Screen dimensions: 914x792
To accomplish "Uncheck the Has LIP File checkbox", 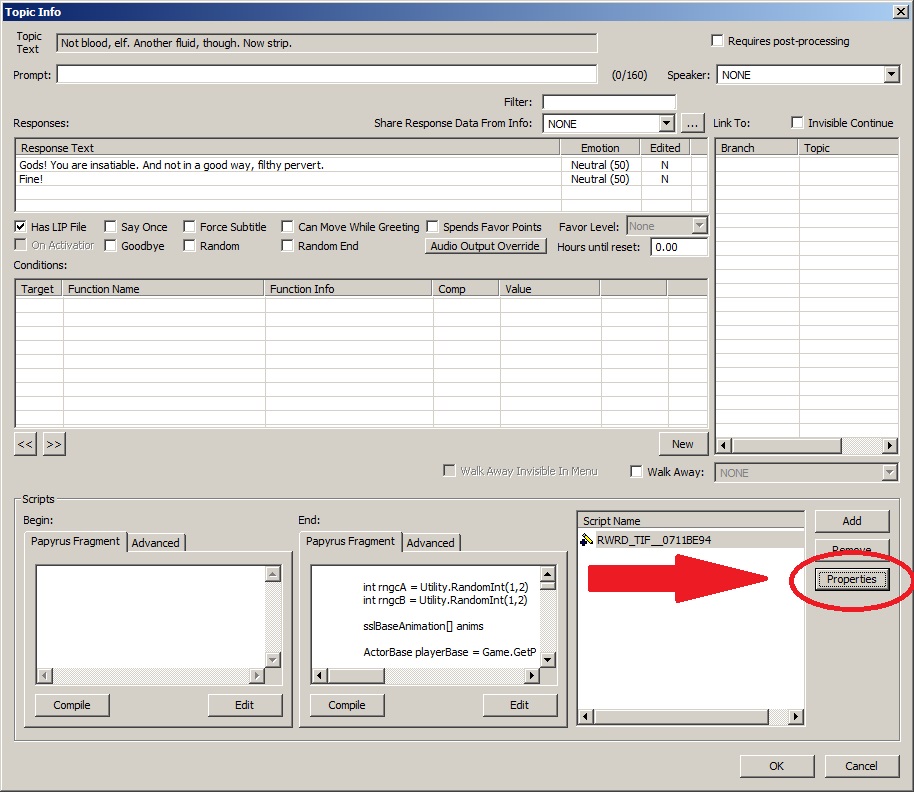I will [x=21, y=227].
